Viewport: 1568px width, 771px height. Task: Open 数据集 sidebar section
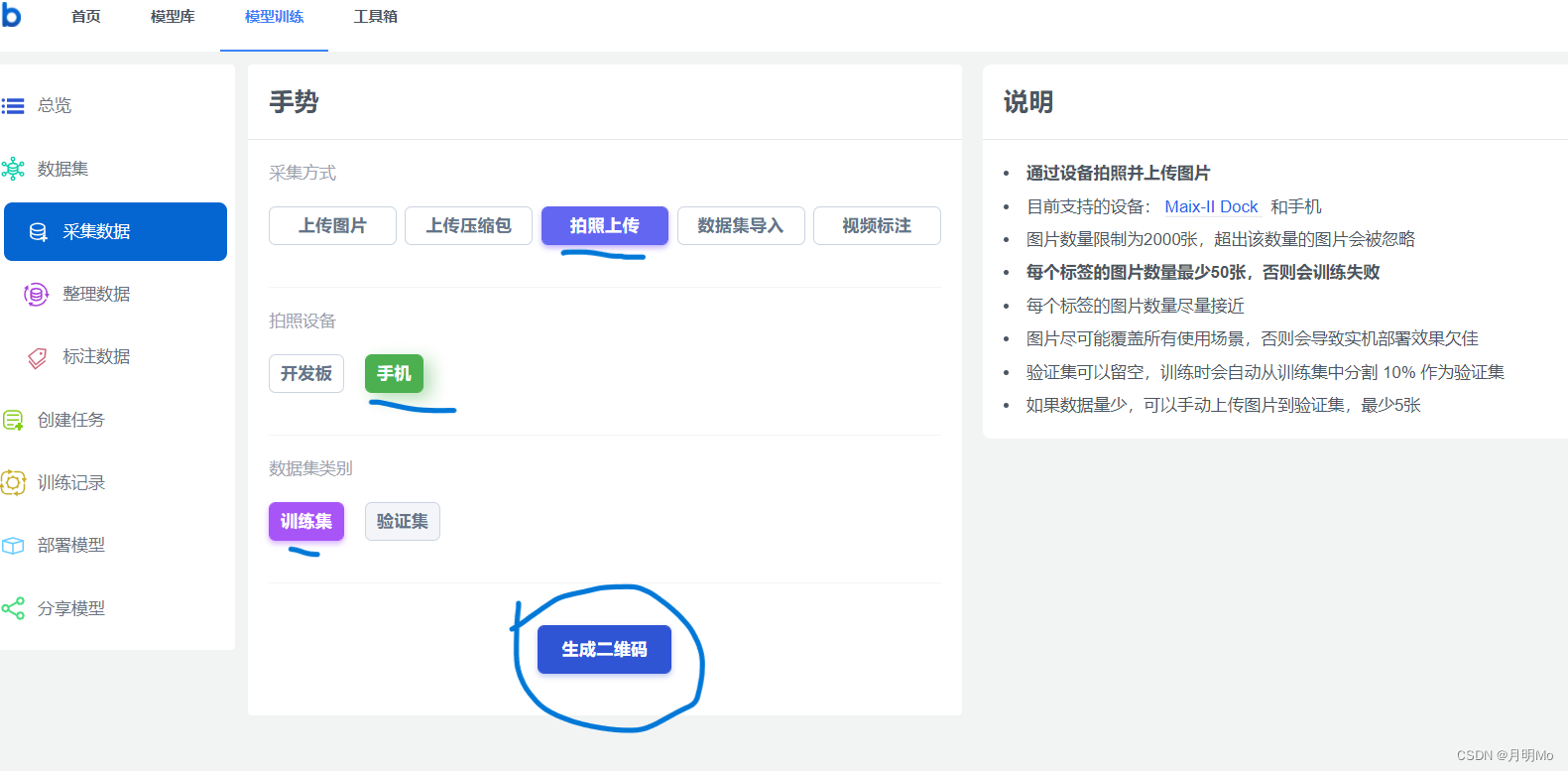62,169
